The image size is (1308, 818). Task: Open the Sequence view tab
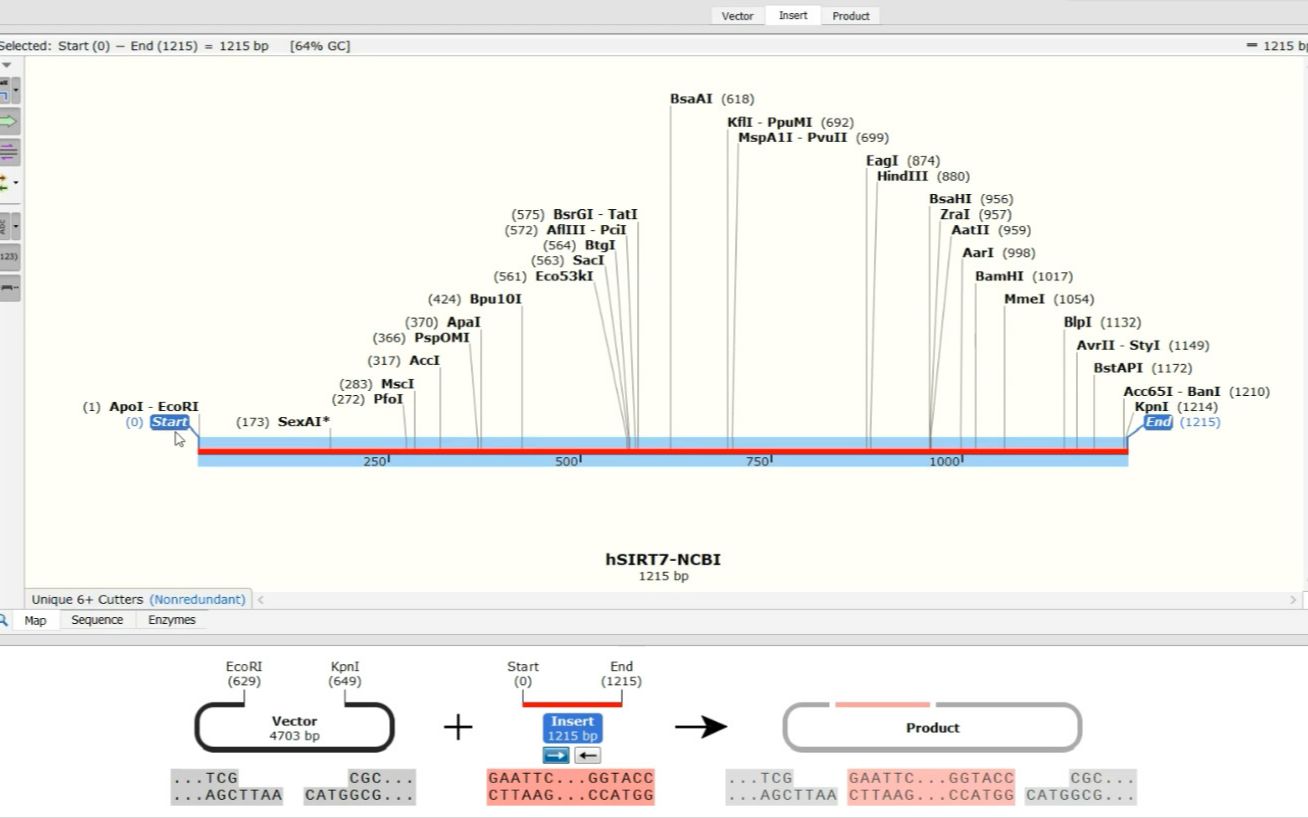[x=97, y=620]
